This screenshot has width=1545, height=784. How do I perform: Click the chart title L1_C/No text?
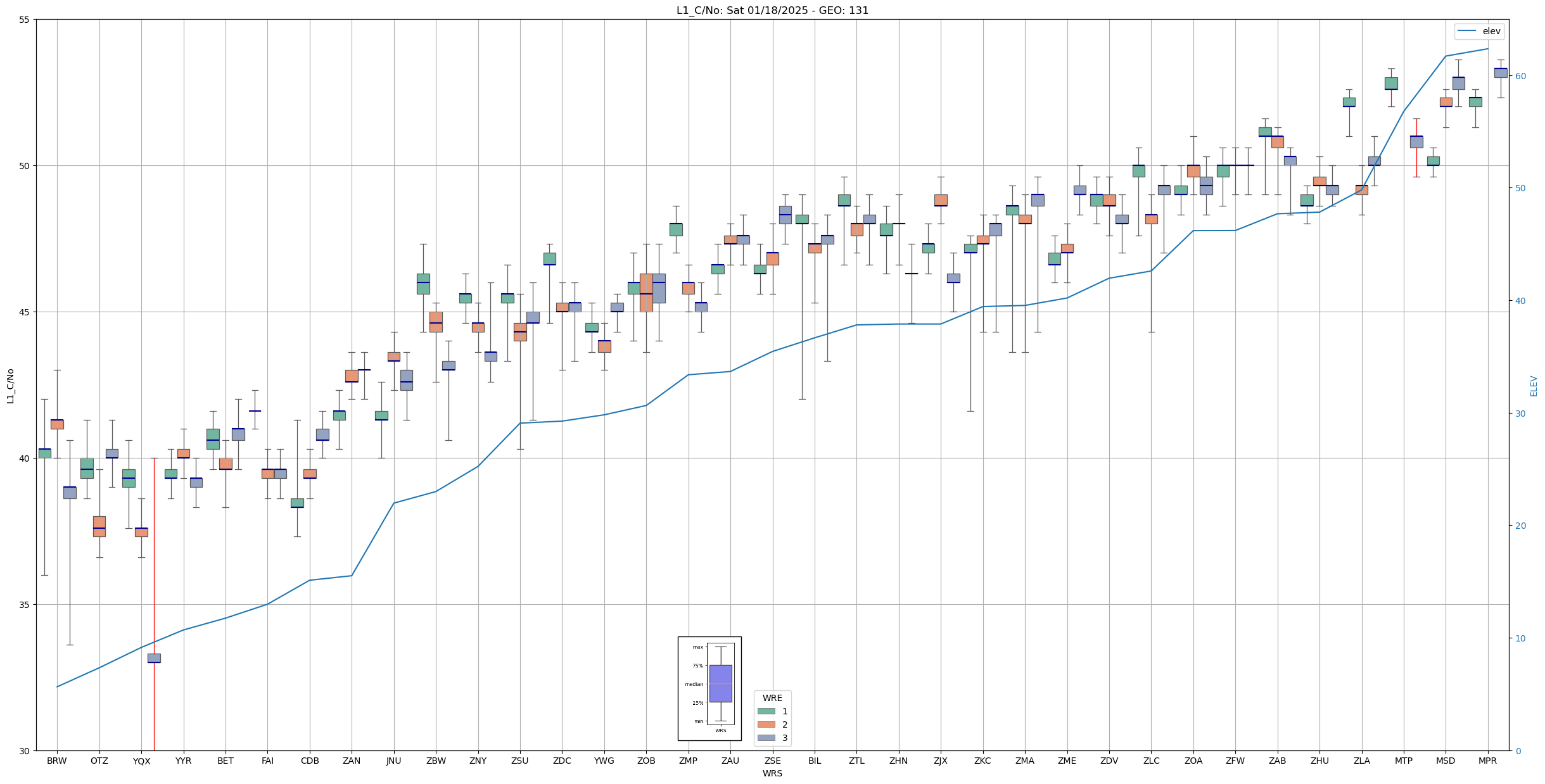[x=772, y=10]
